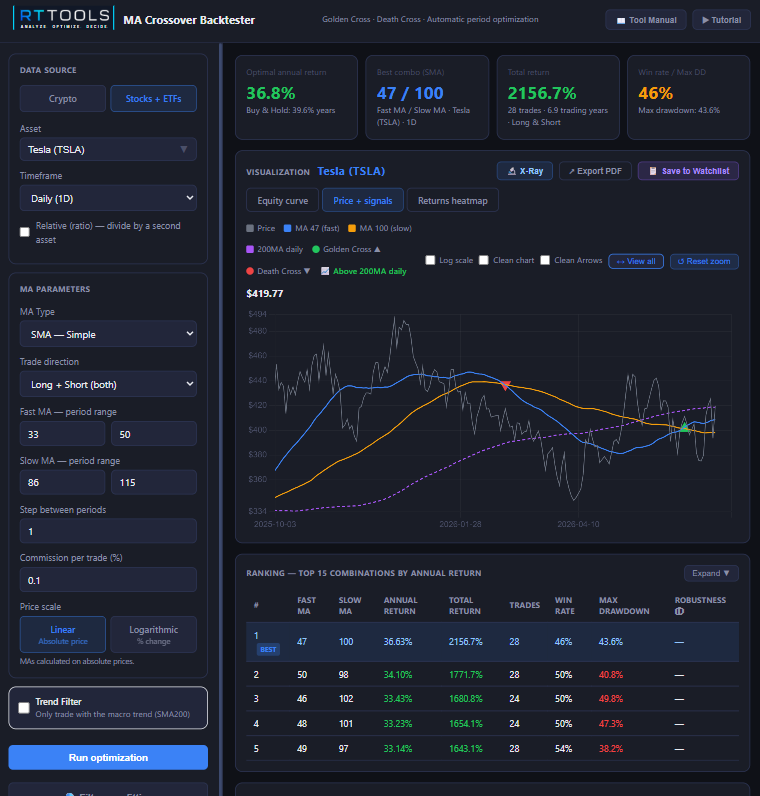The width and height of the screenshot is (760, 796).
Task: Select the Logarithmic price scale
Action: coord(153,635)
